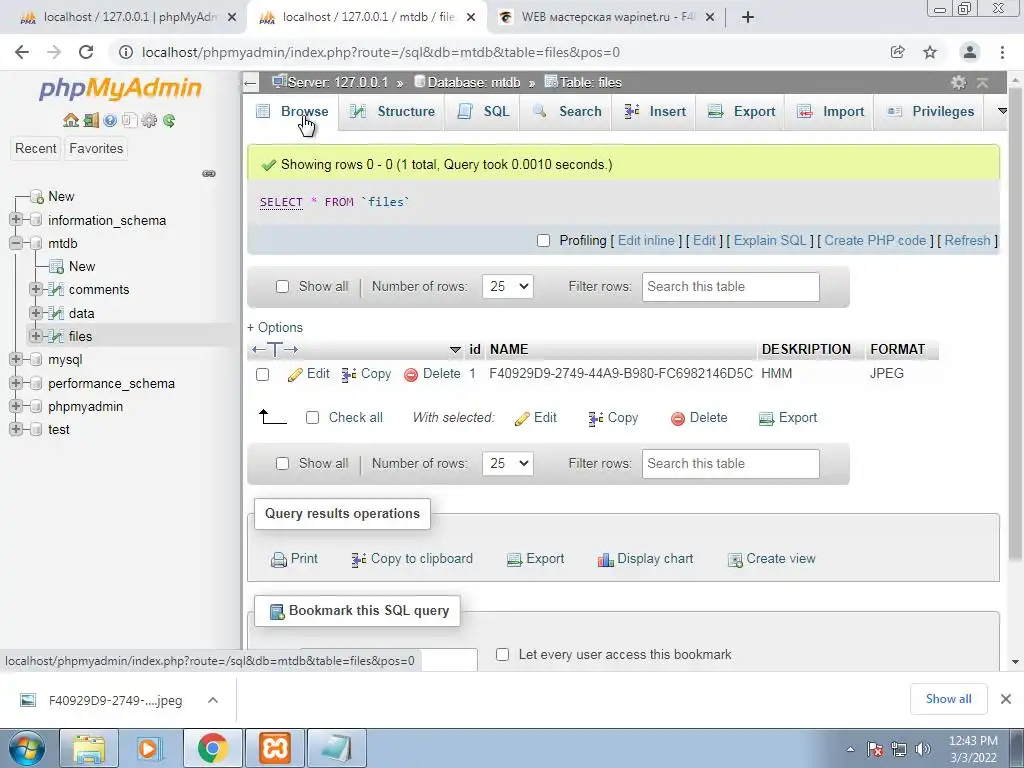Click red Delete icon for row 1
1024x768 pixels.
(411, 374)
